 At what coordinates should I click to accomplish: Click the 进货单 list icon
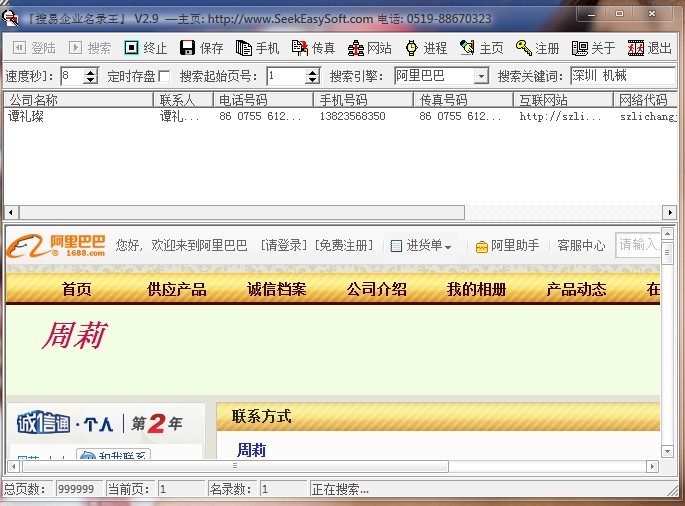point(396,246)
